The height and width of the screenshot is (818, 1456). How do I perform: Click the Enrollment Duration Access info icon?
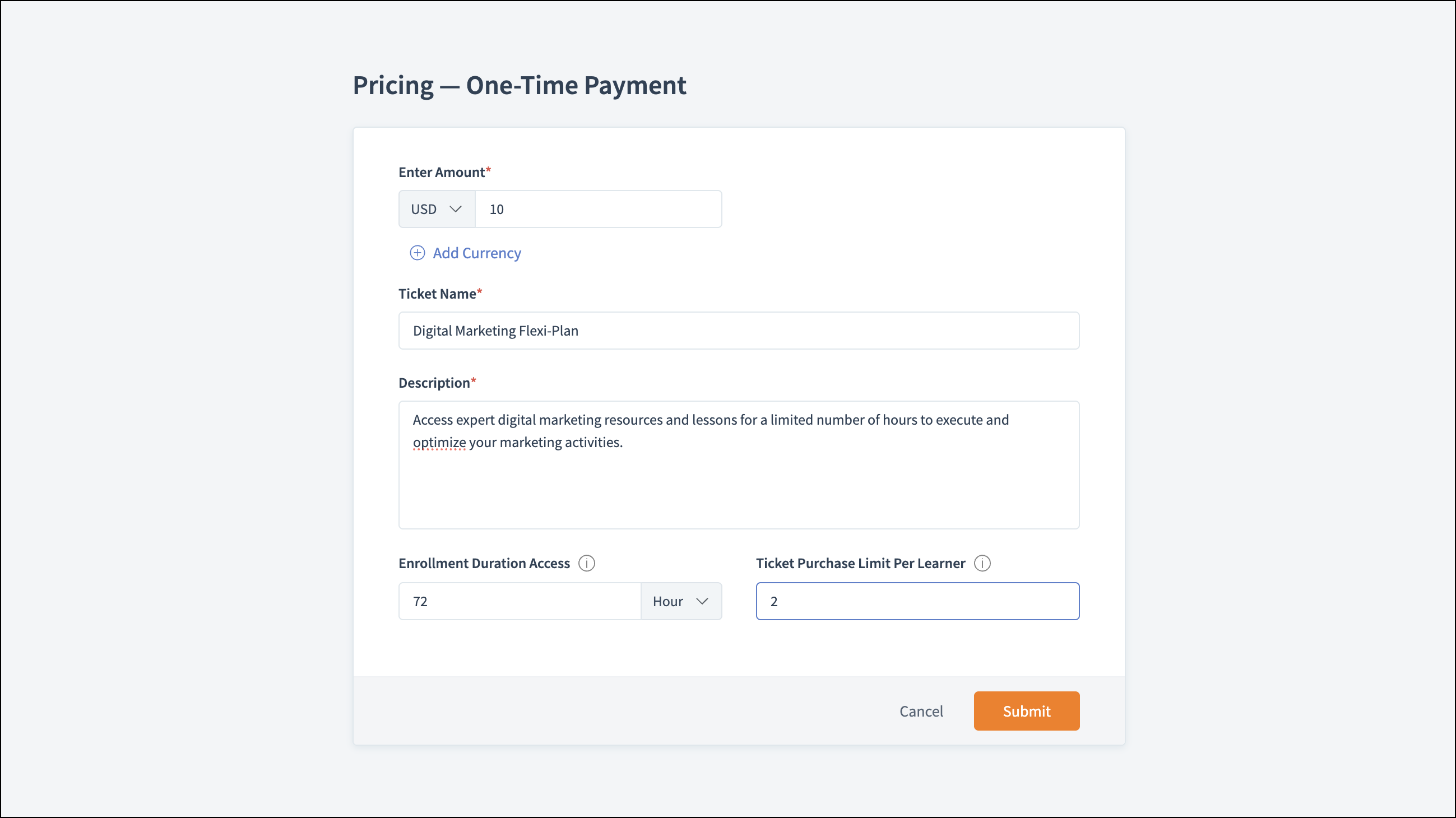tap(587, 563)
